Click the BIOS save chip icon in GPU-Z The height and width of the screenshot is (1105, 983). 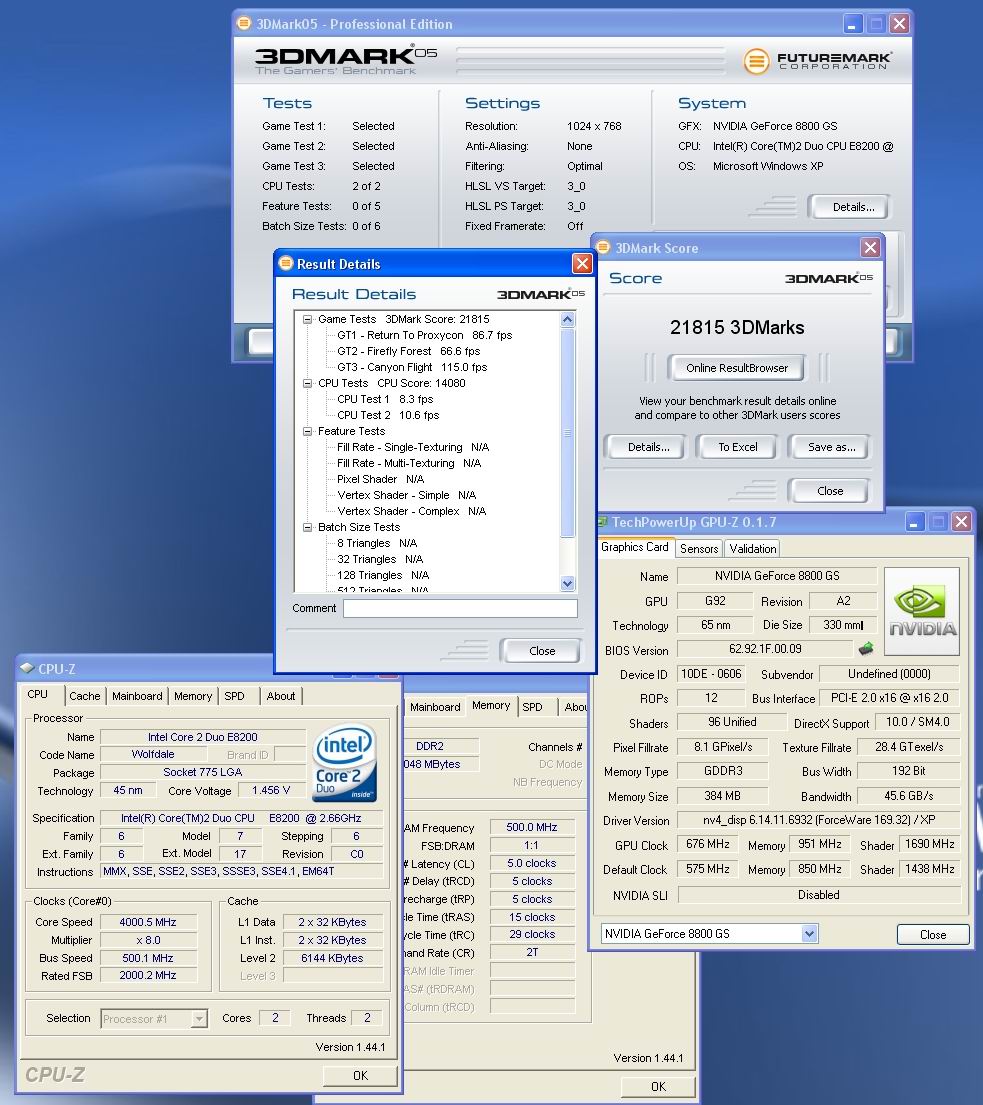(x=866, y=648)
